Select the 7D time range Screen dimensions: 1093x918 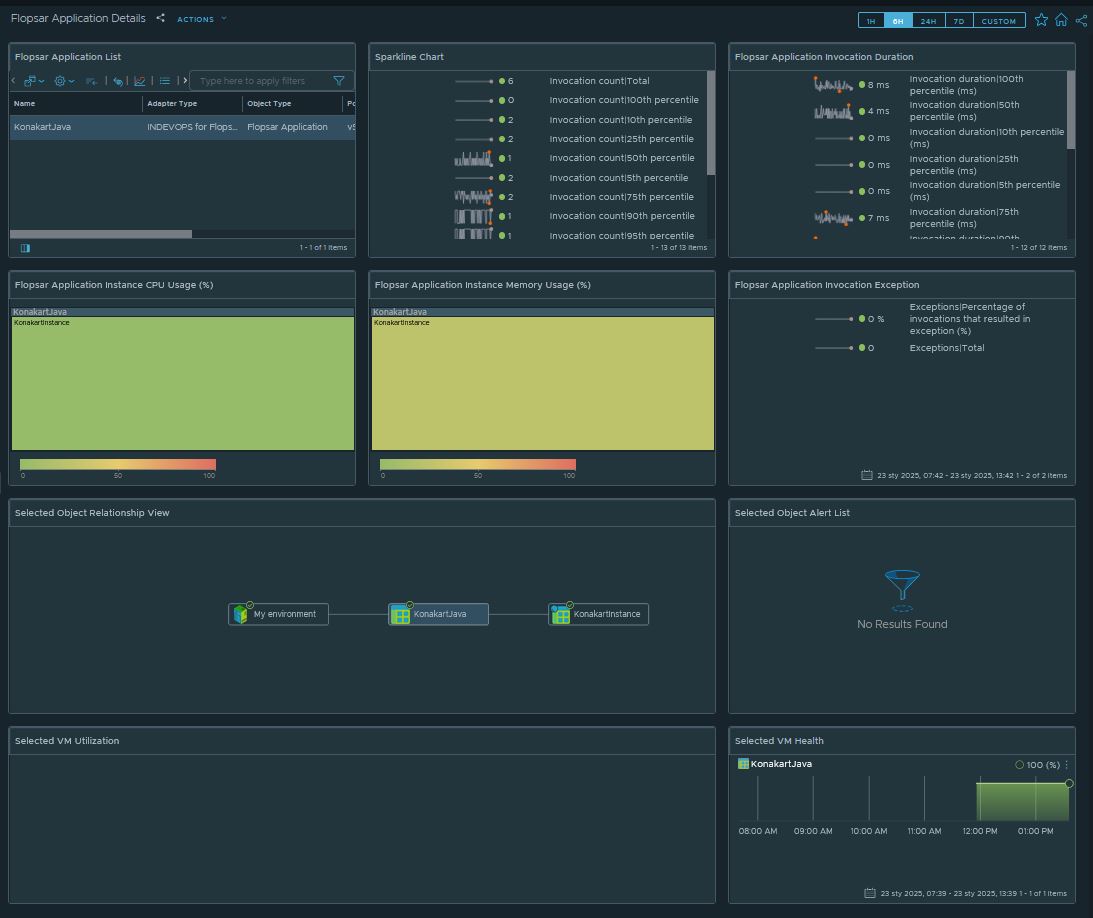(959, 21)
